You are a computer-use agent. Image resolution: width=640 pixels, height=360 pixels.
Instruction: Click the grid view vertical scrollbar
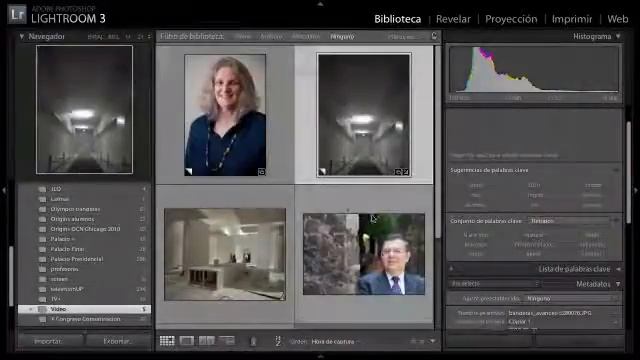[438, 143]
